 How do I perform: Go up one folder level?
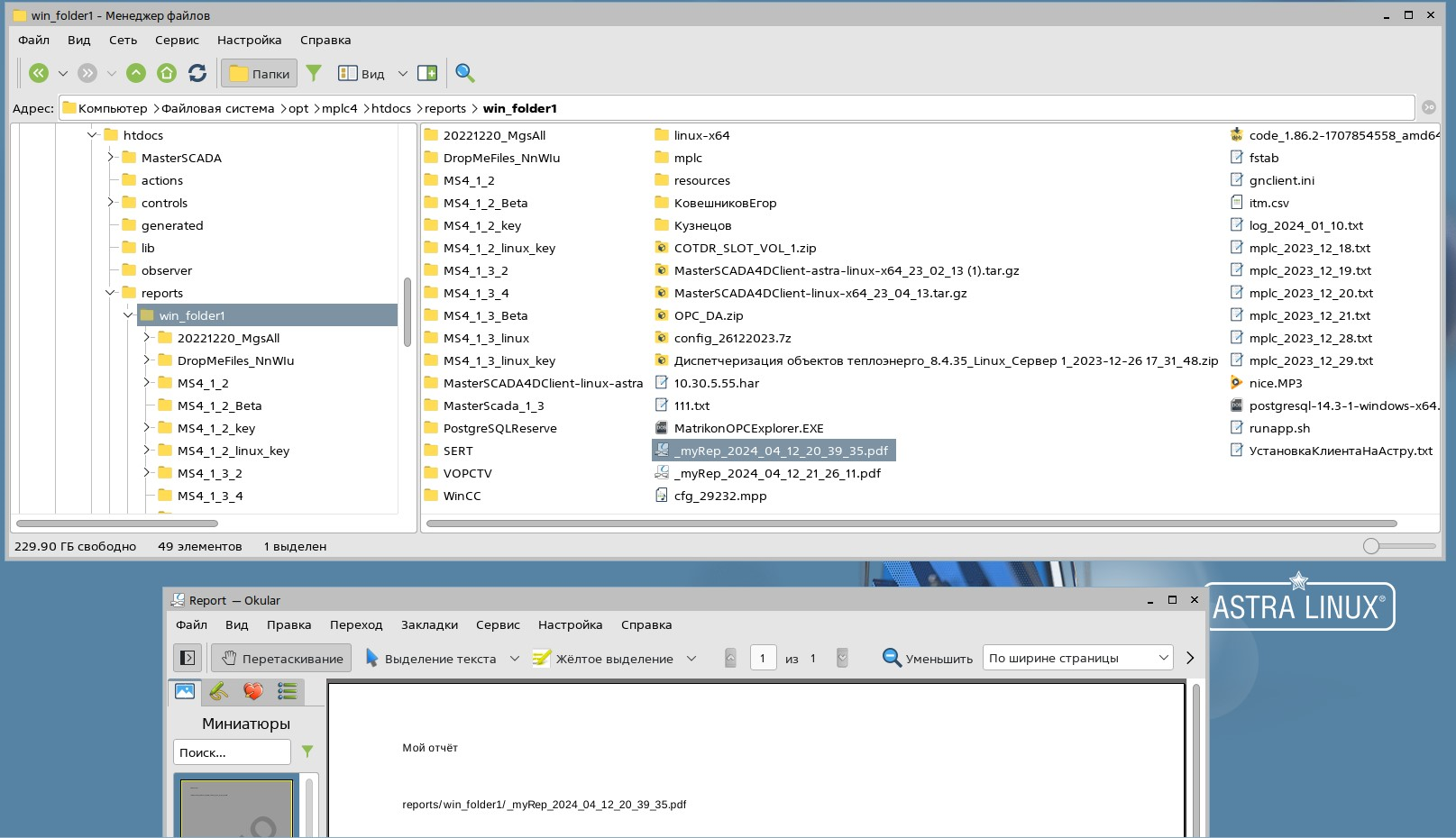pos(136,74)
